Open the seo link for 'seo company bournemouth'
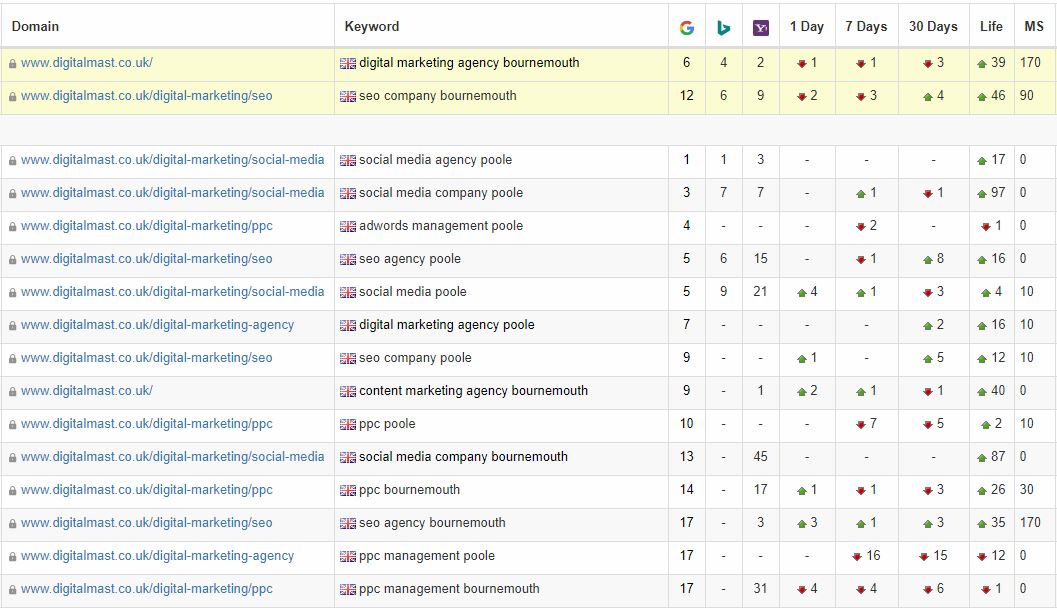Image resolution: width=1057 pixels, height=608 pixels. (146, 96)
